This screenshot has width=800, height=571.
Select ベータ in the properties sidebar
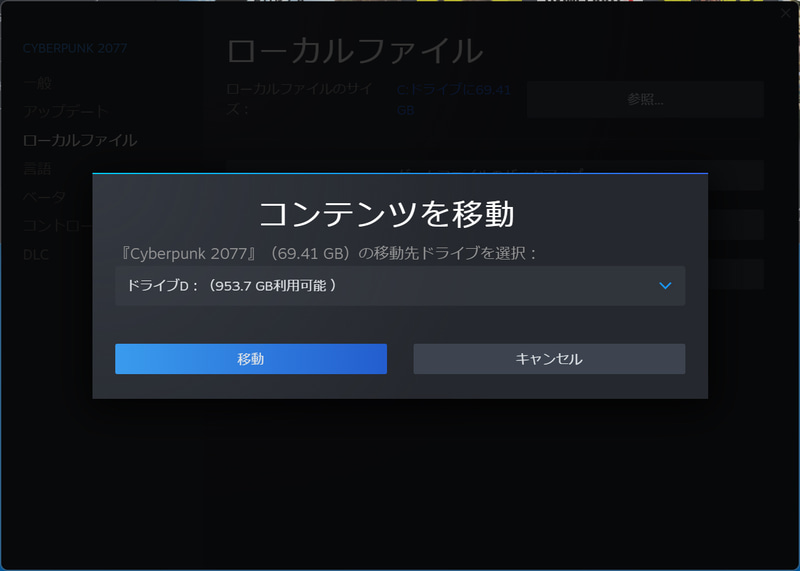pos(44,197)
